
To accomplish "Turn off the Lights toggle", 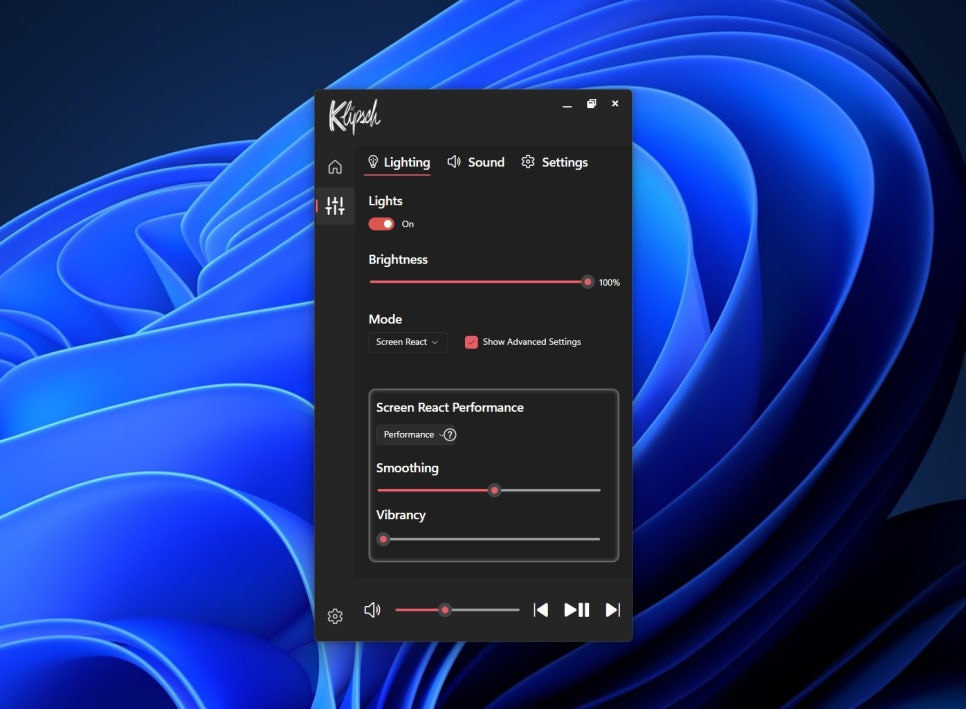I will [382, 224].
